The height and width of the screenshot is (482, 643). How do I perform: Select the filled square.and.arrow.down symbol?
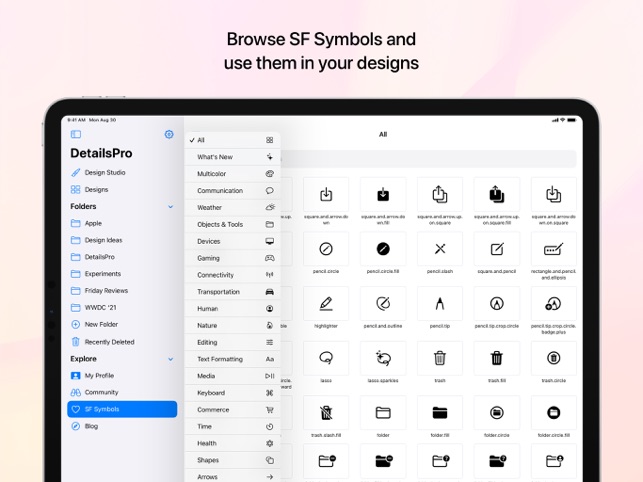pos(383,194)
